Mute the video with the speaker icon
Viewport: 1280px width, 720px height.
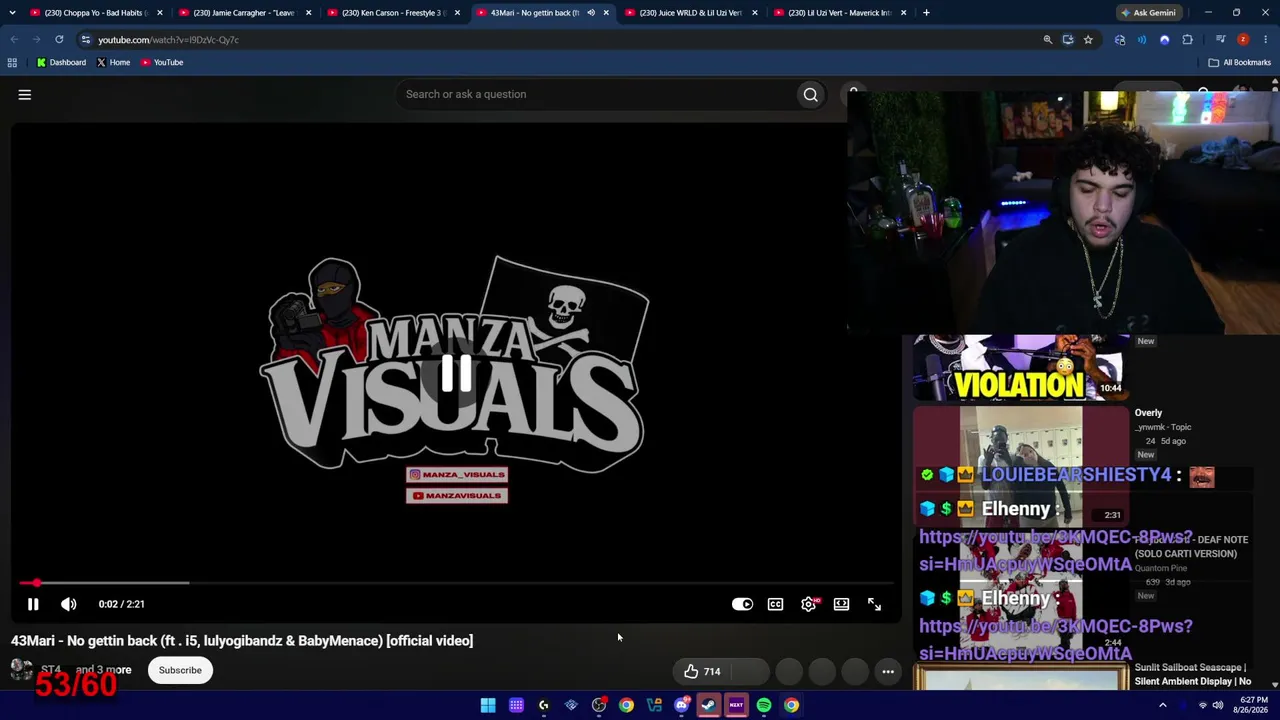[x=68, y=604]
